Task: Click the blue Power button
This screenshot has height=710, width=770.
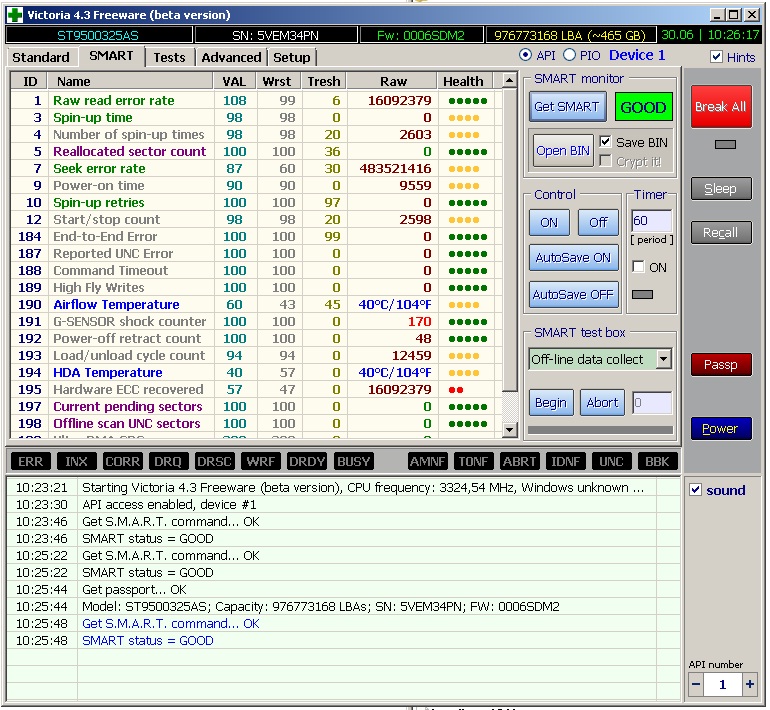Action: (x=720, y=429)
